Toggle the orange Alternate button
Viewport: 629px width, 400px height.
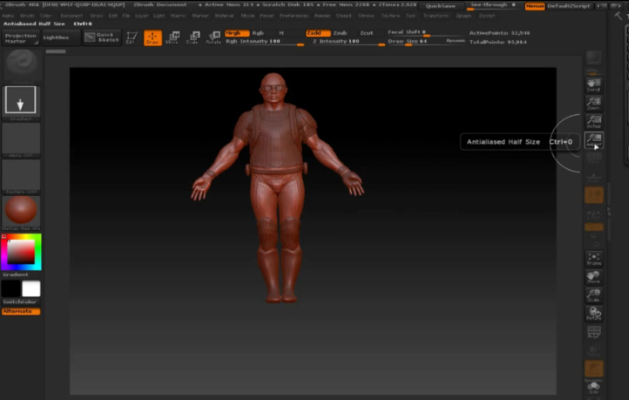coord(21,311)
